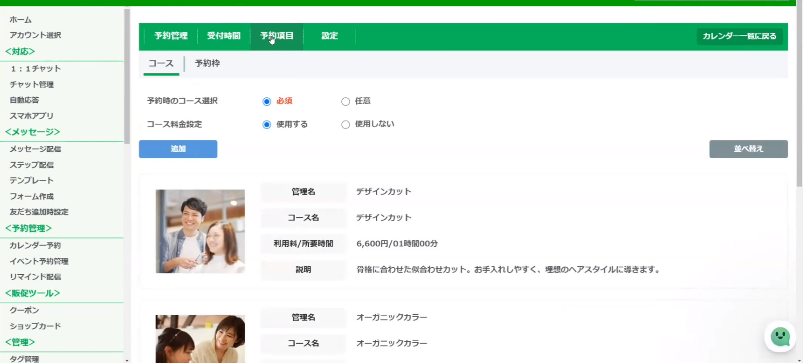Open クーポン in sidebar
This screenshot has width=803, height=363.
point(24,310)
